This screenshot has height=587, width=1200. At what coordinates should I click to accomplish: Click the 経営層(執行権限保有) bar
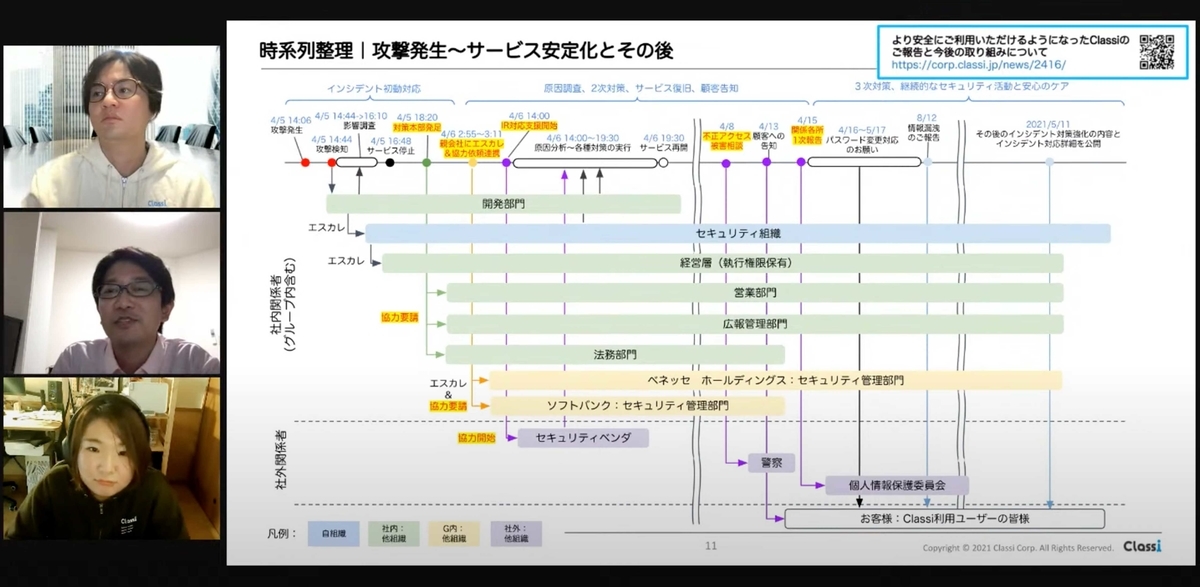click(x=722, y=263)
